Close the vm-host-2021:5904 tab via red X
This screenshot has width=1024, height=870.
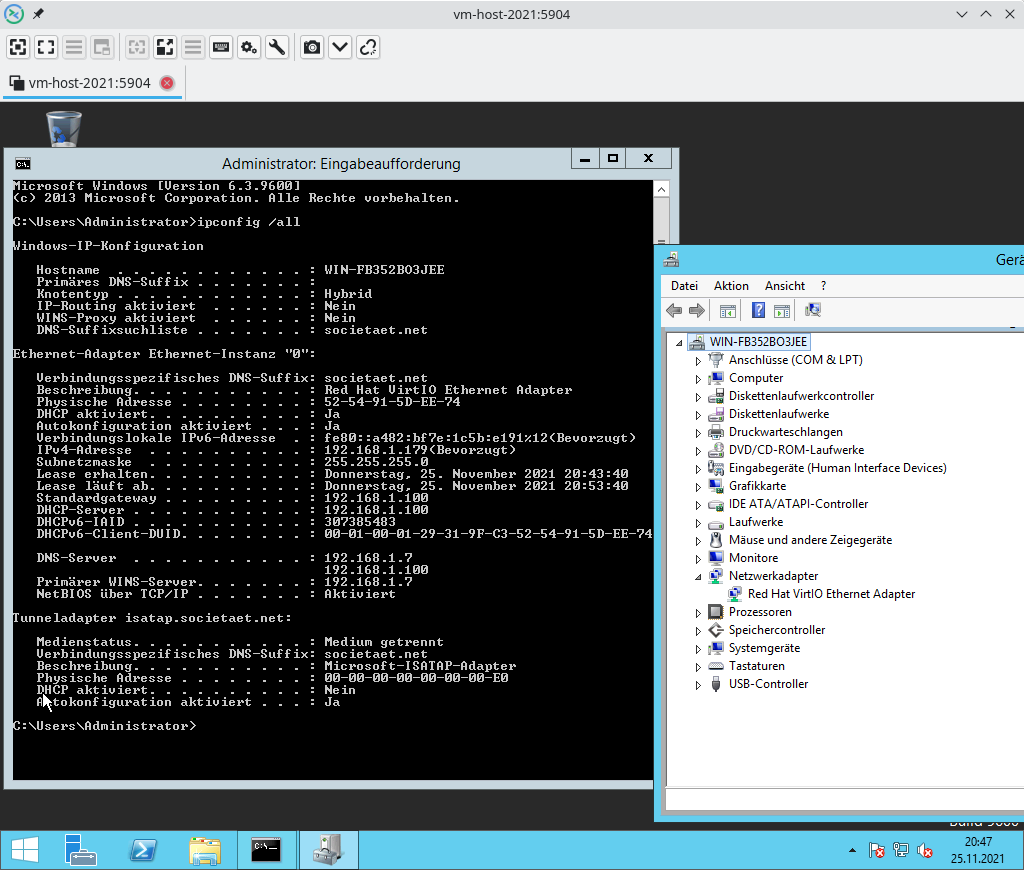[167, 83]
